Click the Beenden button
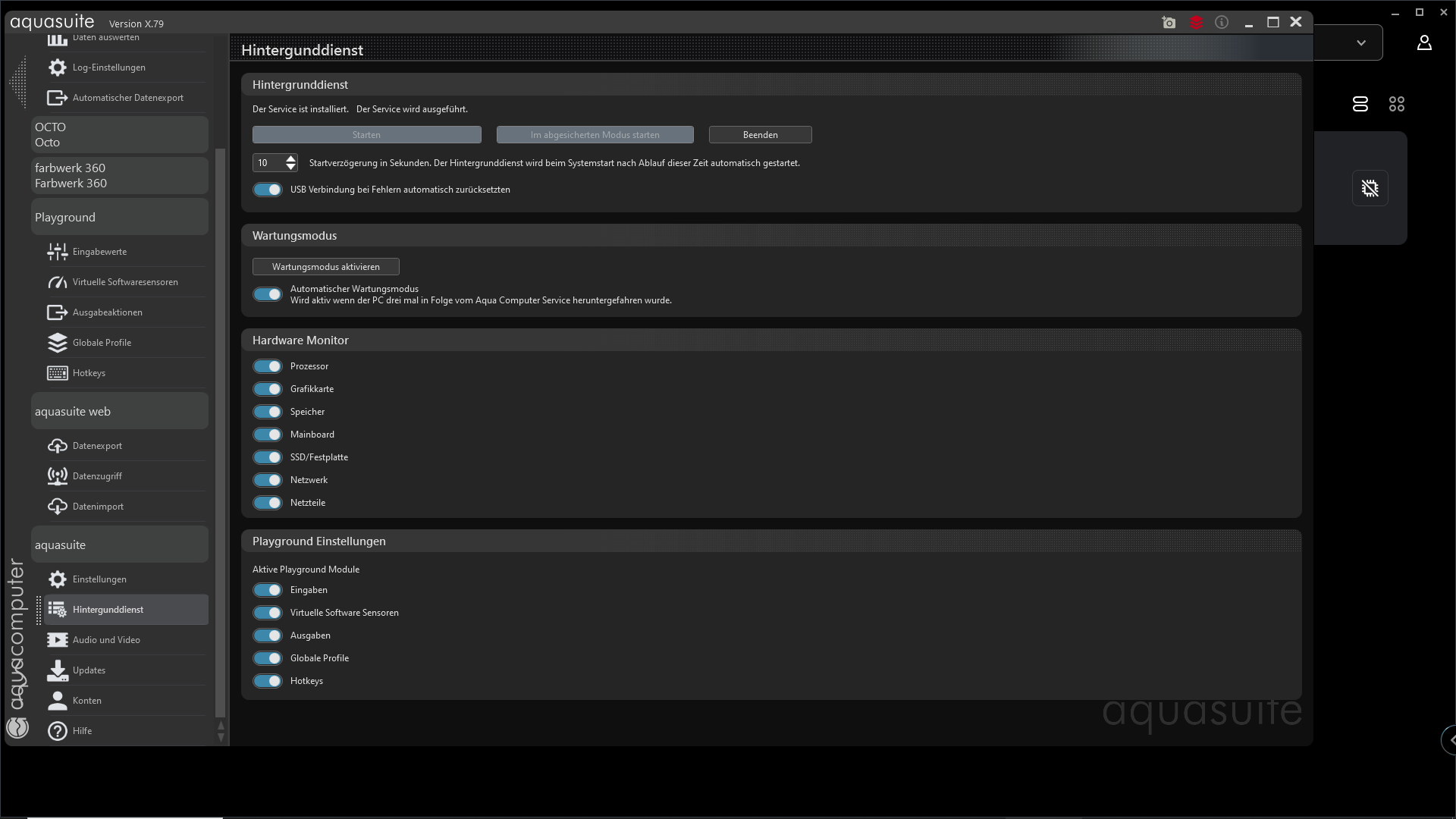This screenshot has height=819, width=1456. [x=760, y=135]
